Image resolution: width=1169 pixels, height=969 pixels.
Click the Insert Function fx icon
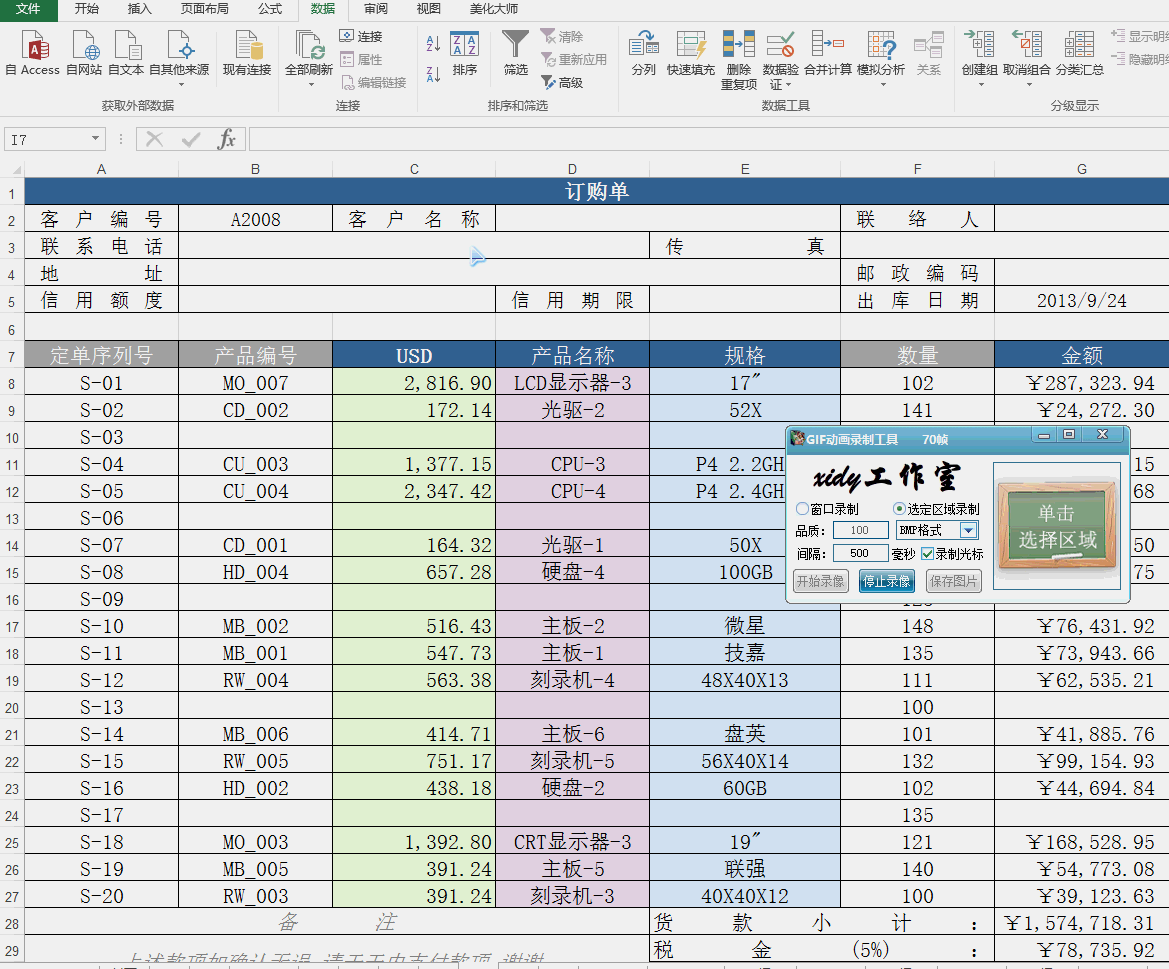[226, 139]
